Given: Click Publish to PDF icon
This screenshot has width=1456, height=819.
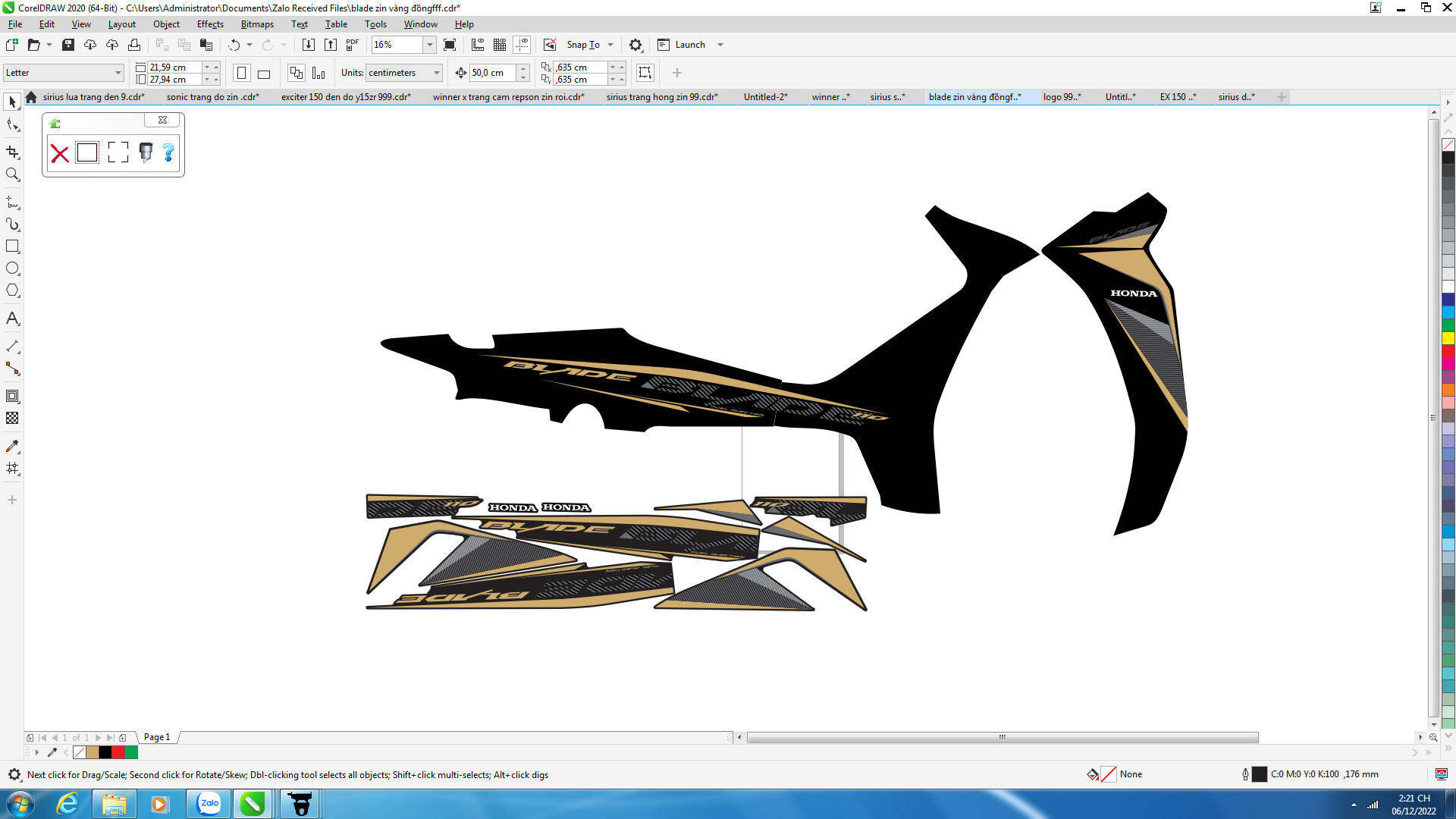Looking at the screenshot, I should [x=352, y=45].
